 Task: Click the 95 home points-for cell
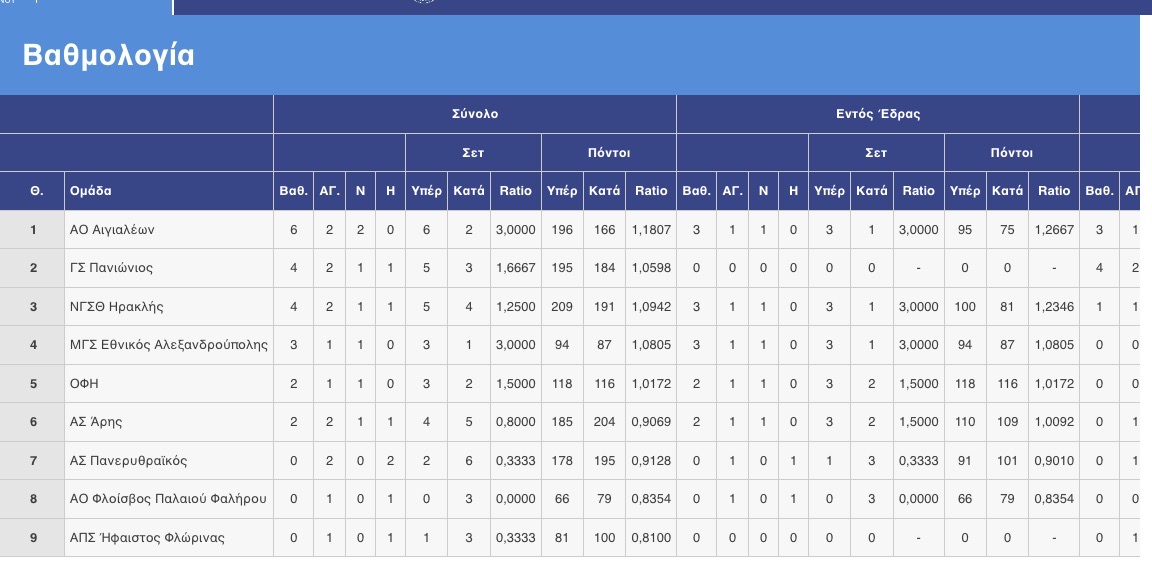click(x=965, y=230)
